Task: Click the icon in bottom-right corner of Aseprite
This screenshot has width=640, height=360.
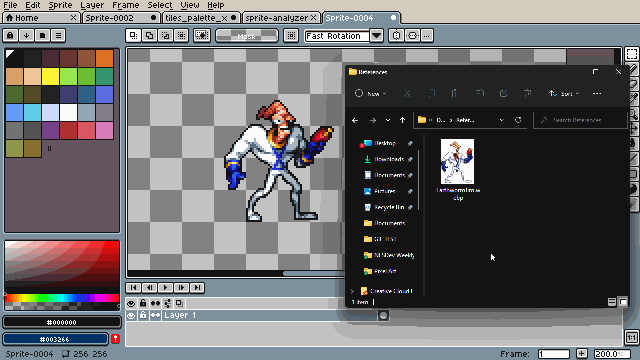Action: coord(631,338)
